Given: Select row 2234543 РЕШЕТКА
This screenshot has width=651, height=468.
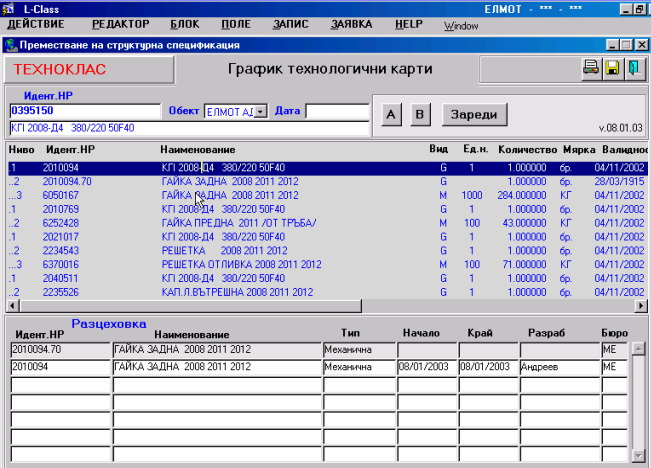Looking at the screenshot, I should [x=327, y=251].
